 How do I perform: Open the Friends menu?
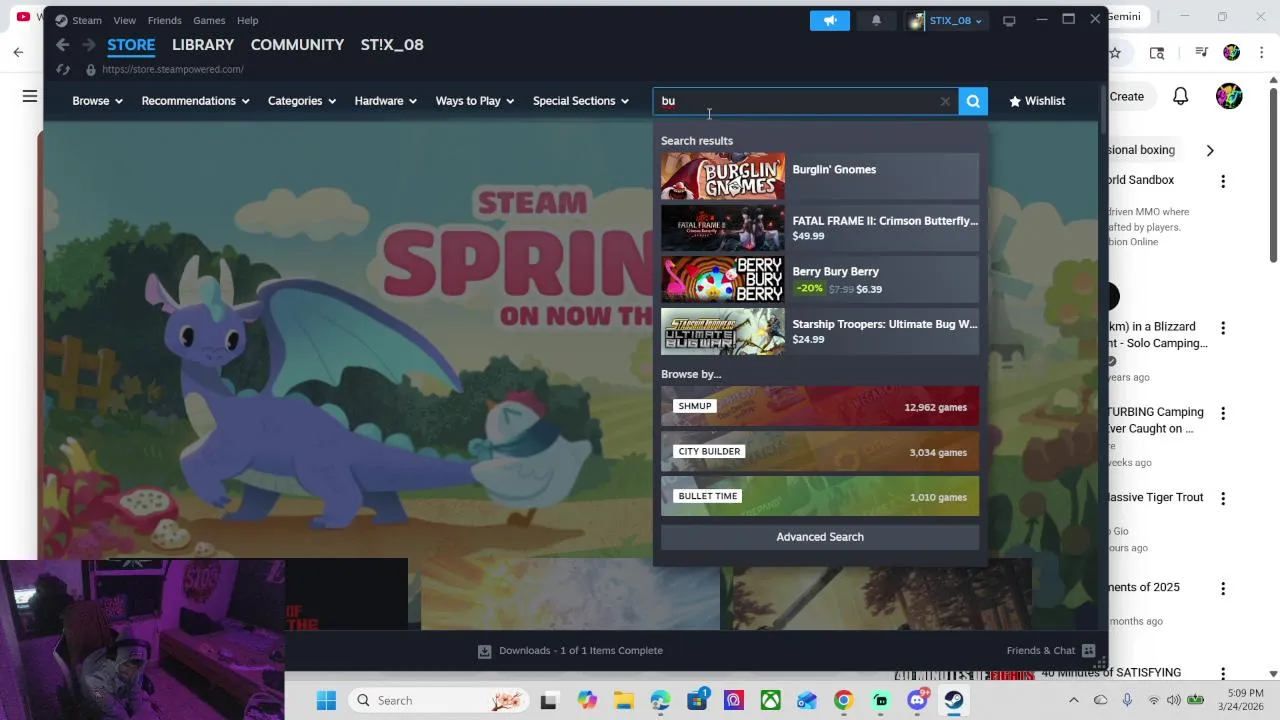click(164, 20)
